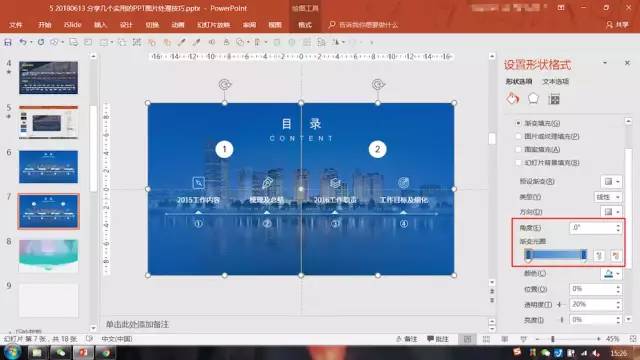The width and height of the screenshot is (640, 360).
Task: Open the gradient stop color picker
Action: (x=611, y=273)
